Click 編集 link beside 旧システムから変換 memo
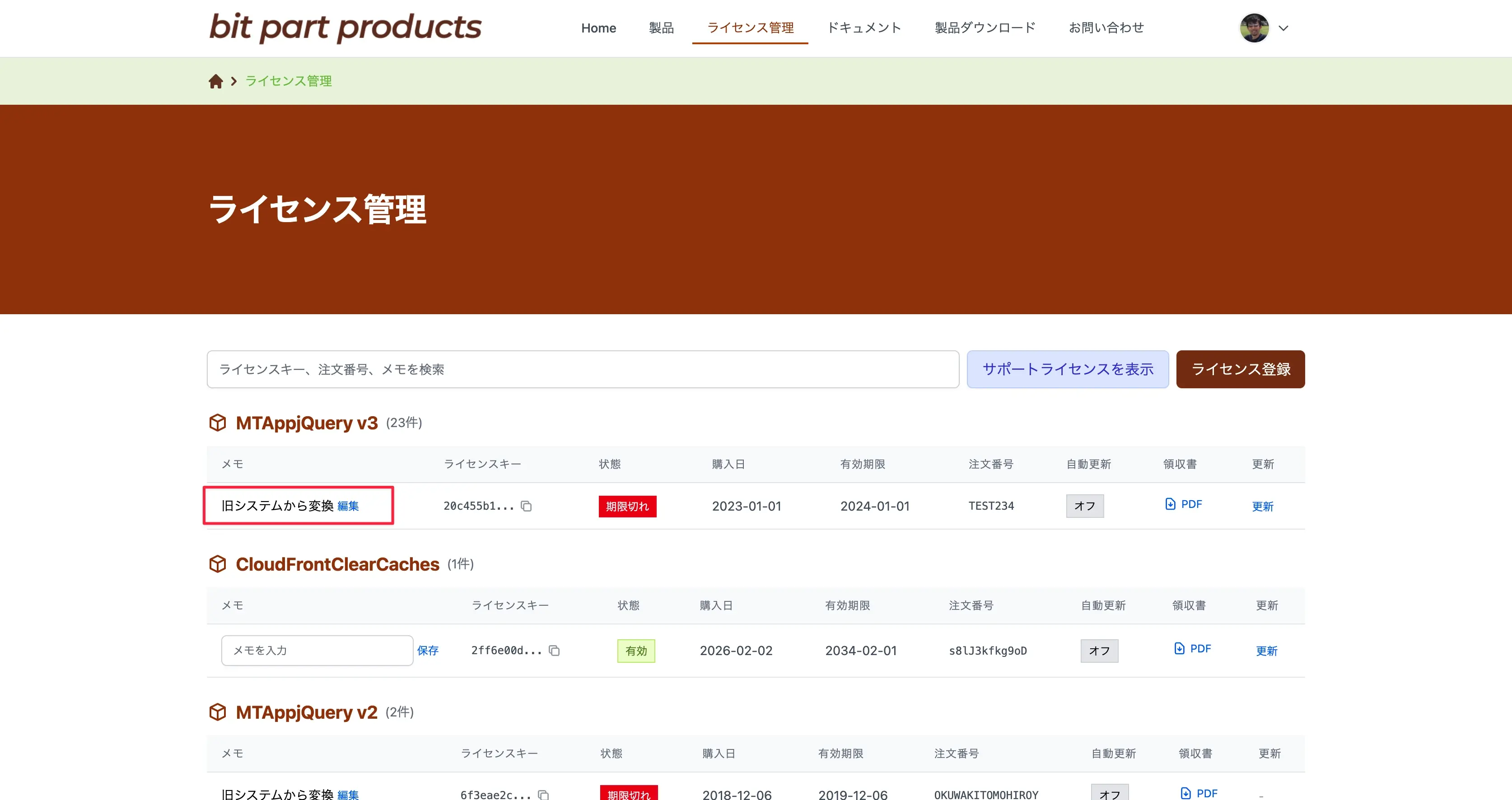Screen dimensions: 1512x800 348,506
